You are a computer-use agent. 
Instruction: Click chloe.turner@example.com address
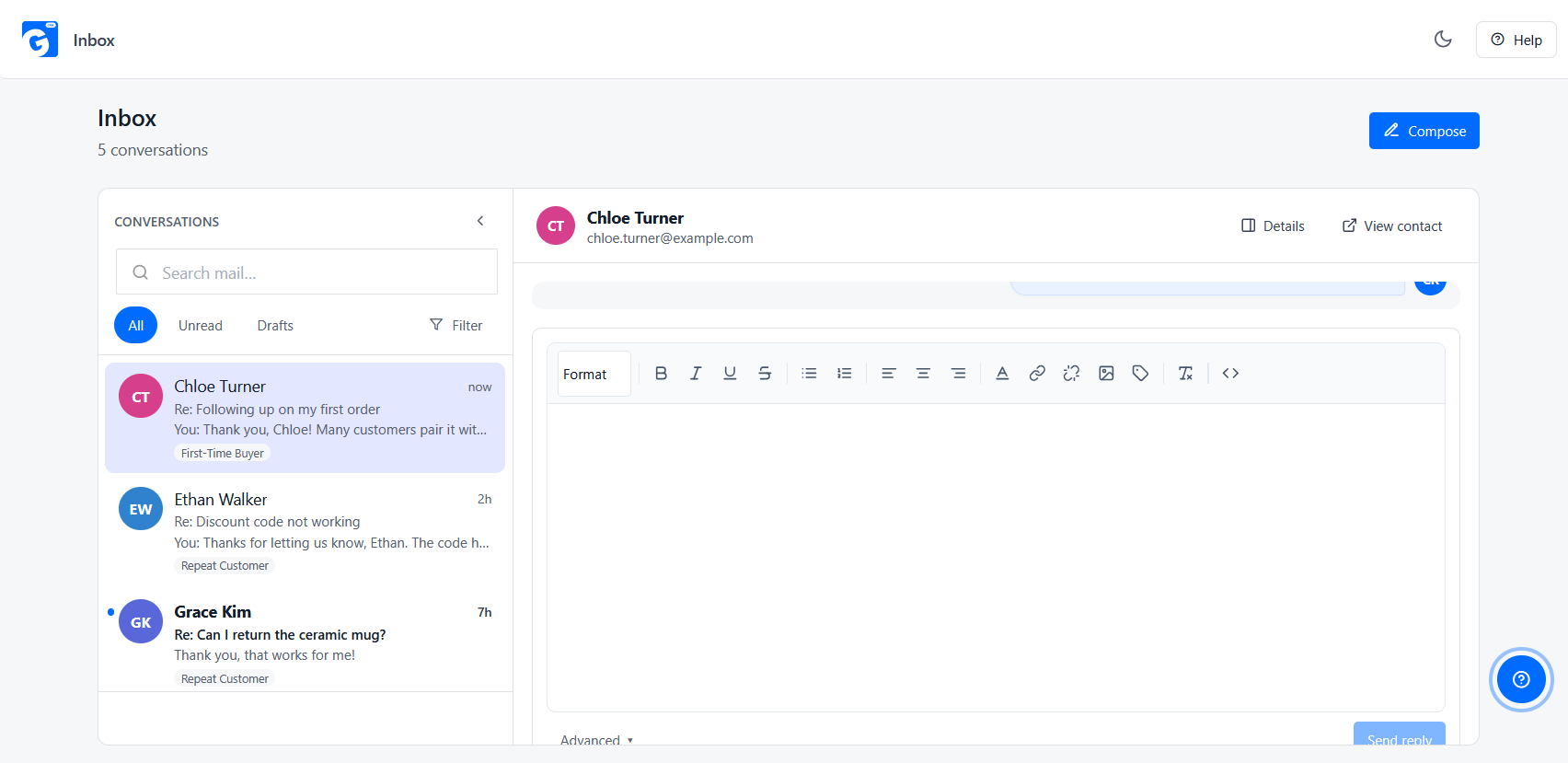coord(670,238)
